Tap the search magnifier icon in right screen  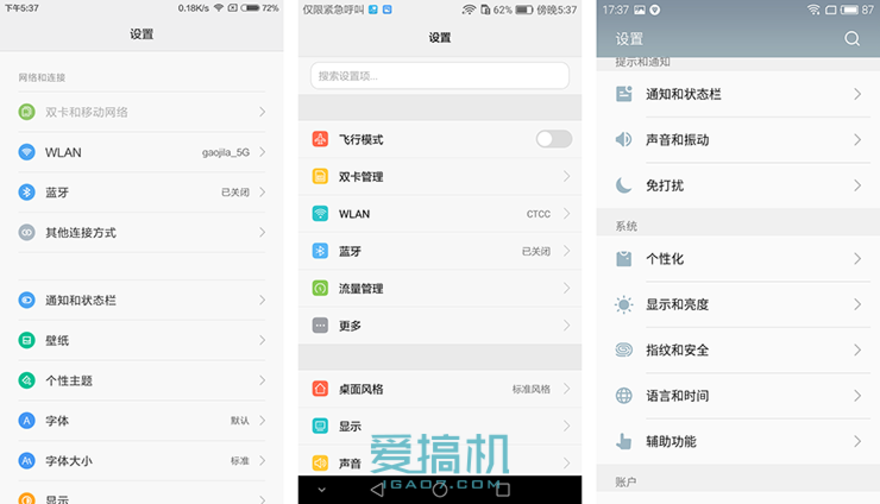click(x=852, y=39)
